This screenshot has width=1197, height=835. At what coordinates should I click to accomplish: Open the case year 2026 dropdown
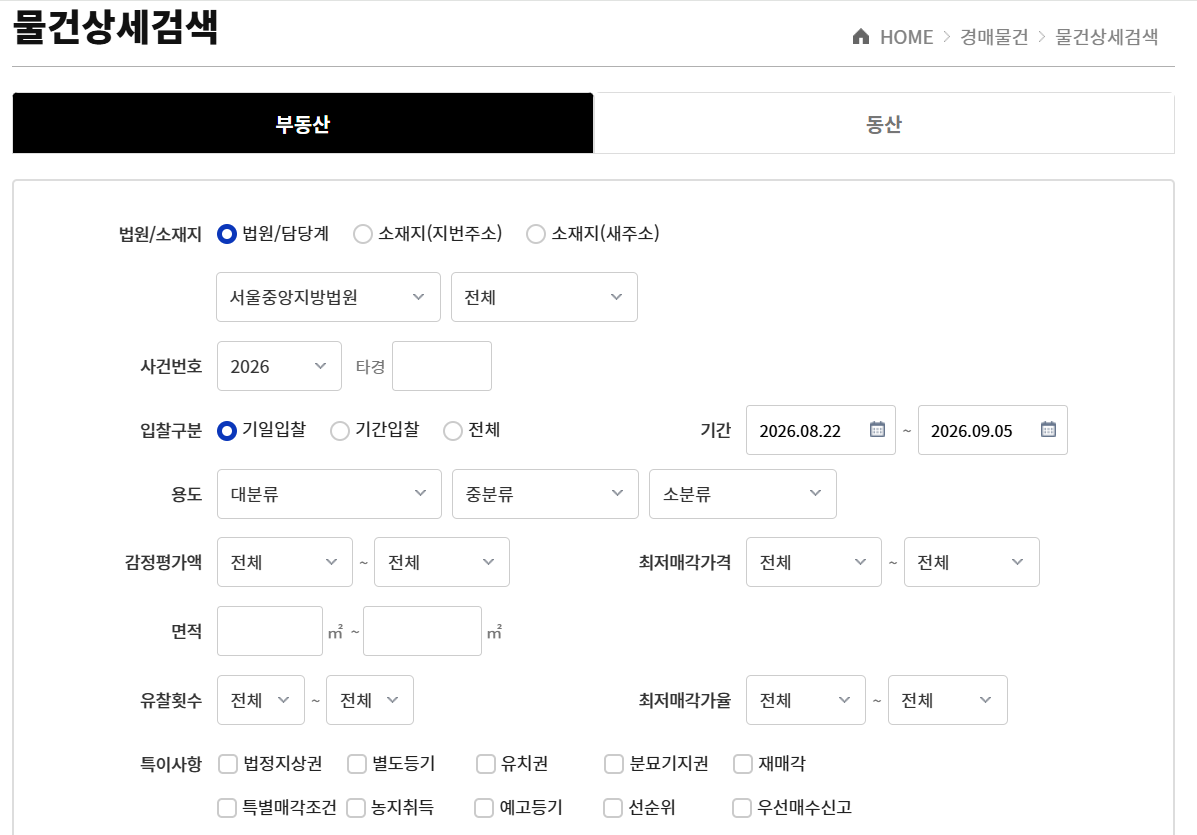point(279,366)
